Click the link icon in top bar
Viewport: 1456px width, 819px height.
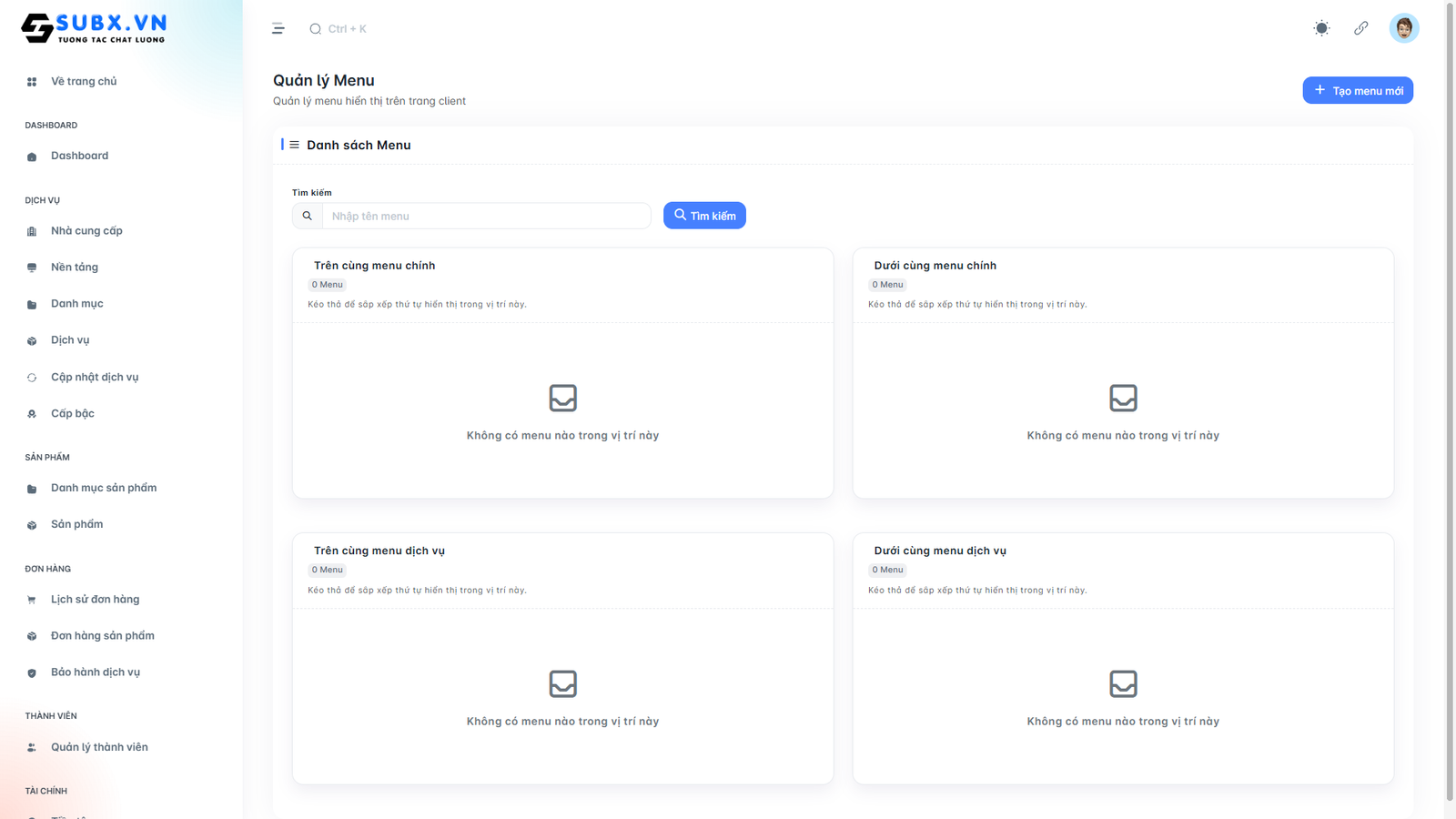point(1360,28)
